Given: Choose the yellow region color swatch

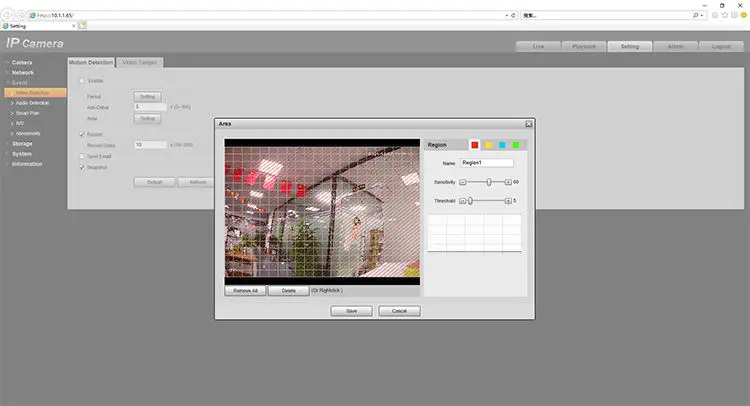Looking at the screenshot, I should pyautogui.click(x=489, y=145).
